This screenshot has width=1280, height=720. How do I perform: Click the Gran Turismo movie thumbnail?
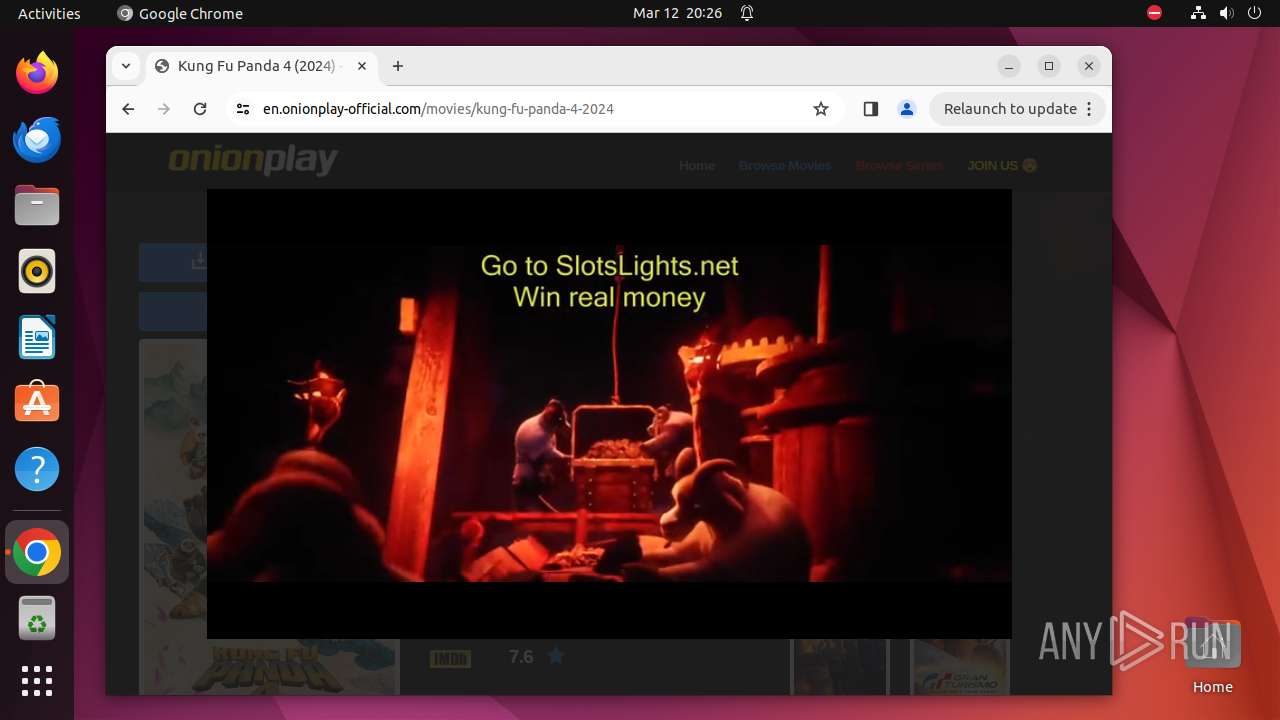pos(960,666)
